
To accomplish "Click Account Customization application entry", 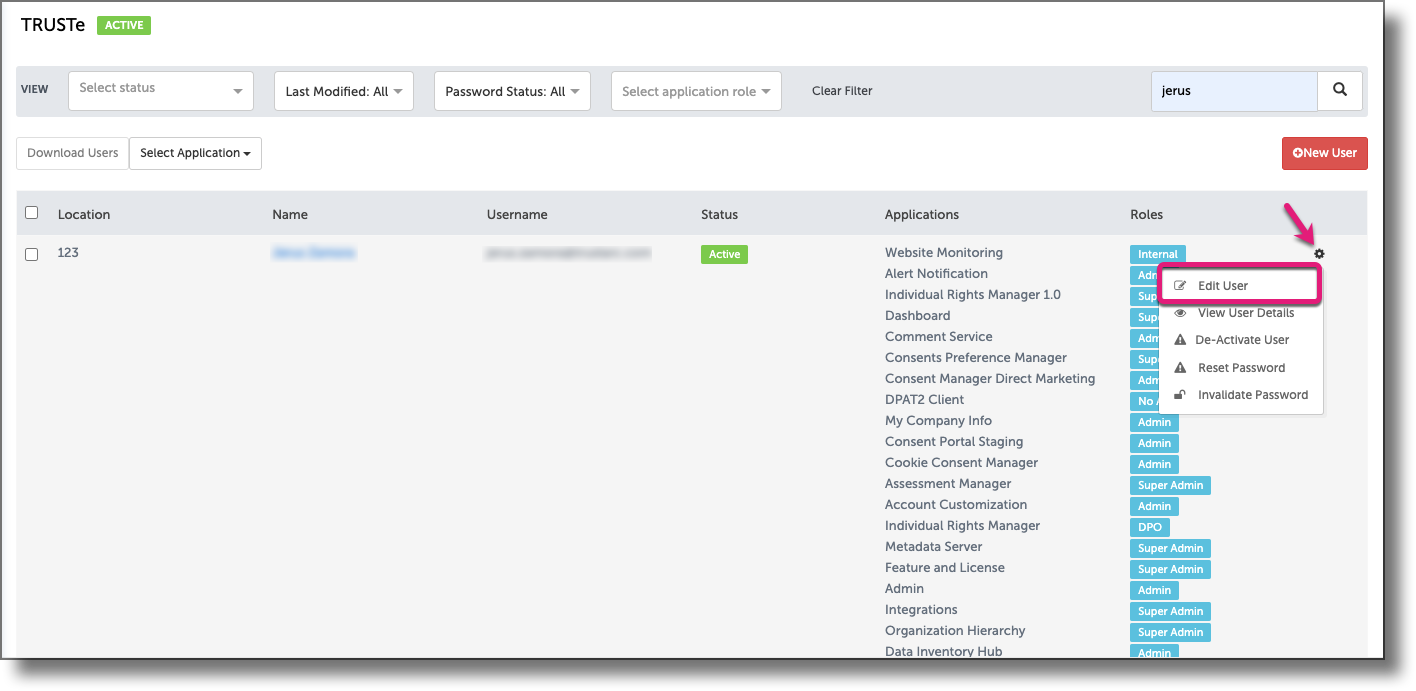I will point(956,505).
